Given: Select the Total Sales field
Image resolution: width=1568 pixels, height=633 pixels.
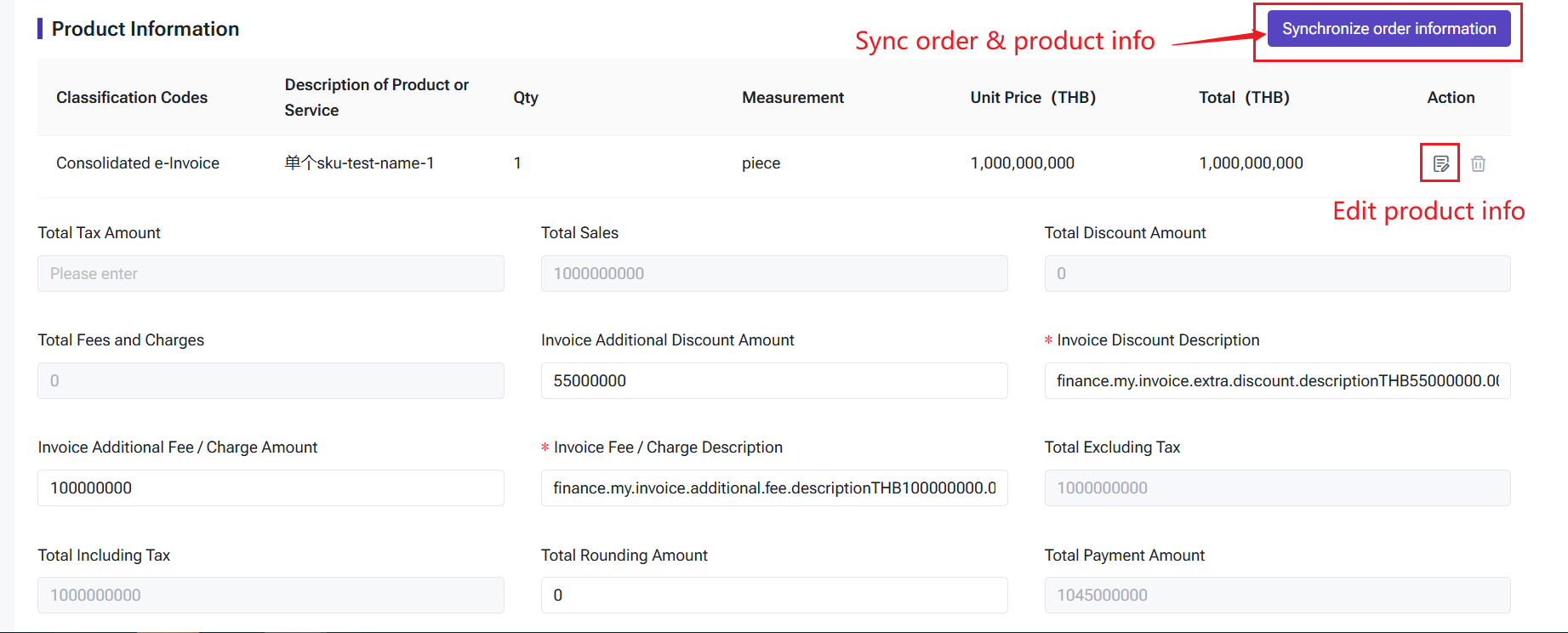Looking at the screenshot, I should (773, 274).
